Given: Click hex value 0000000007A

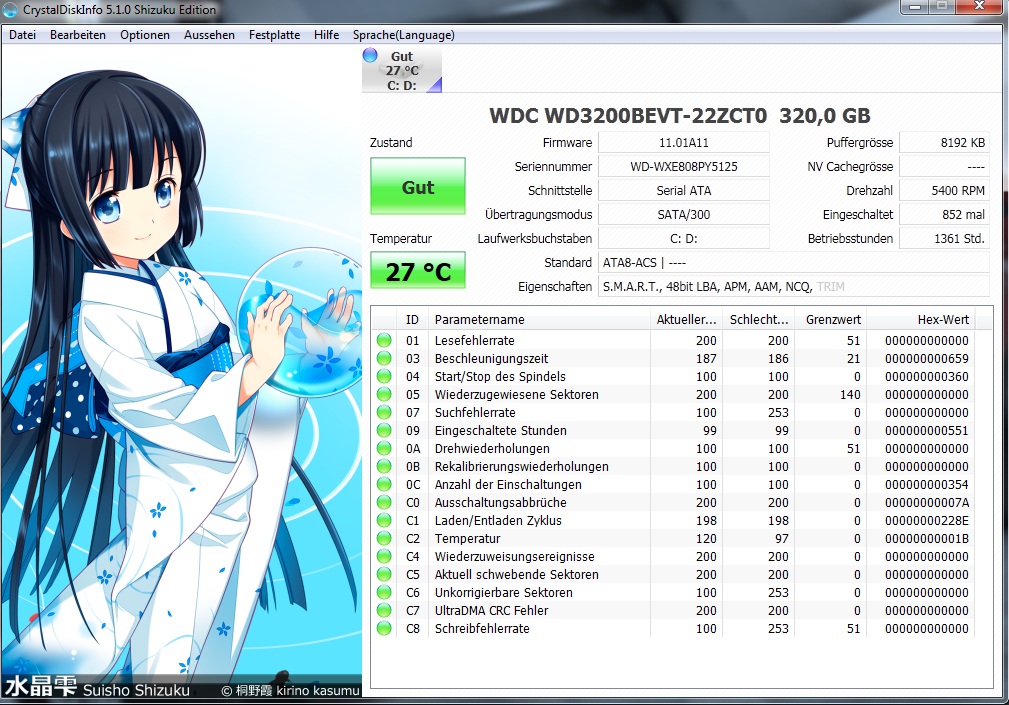Looking at the screenshot, I should coord(927,502).
